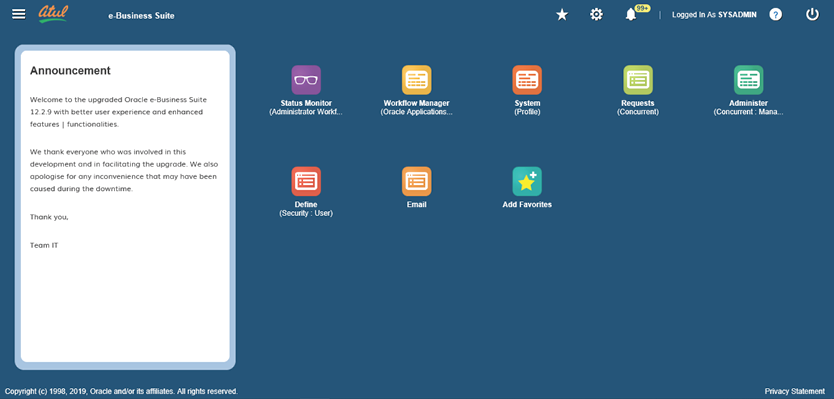Log out using the power icon
Image resolution: width=834 pixels, height=399 pixels.
pyautogui.click(x=812, y=15)
